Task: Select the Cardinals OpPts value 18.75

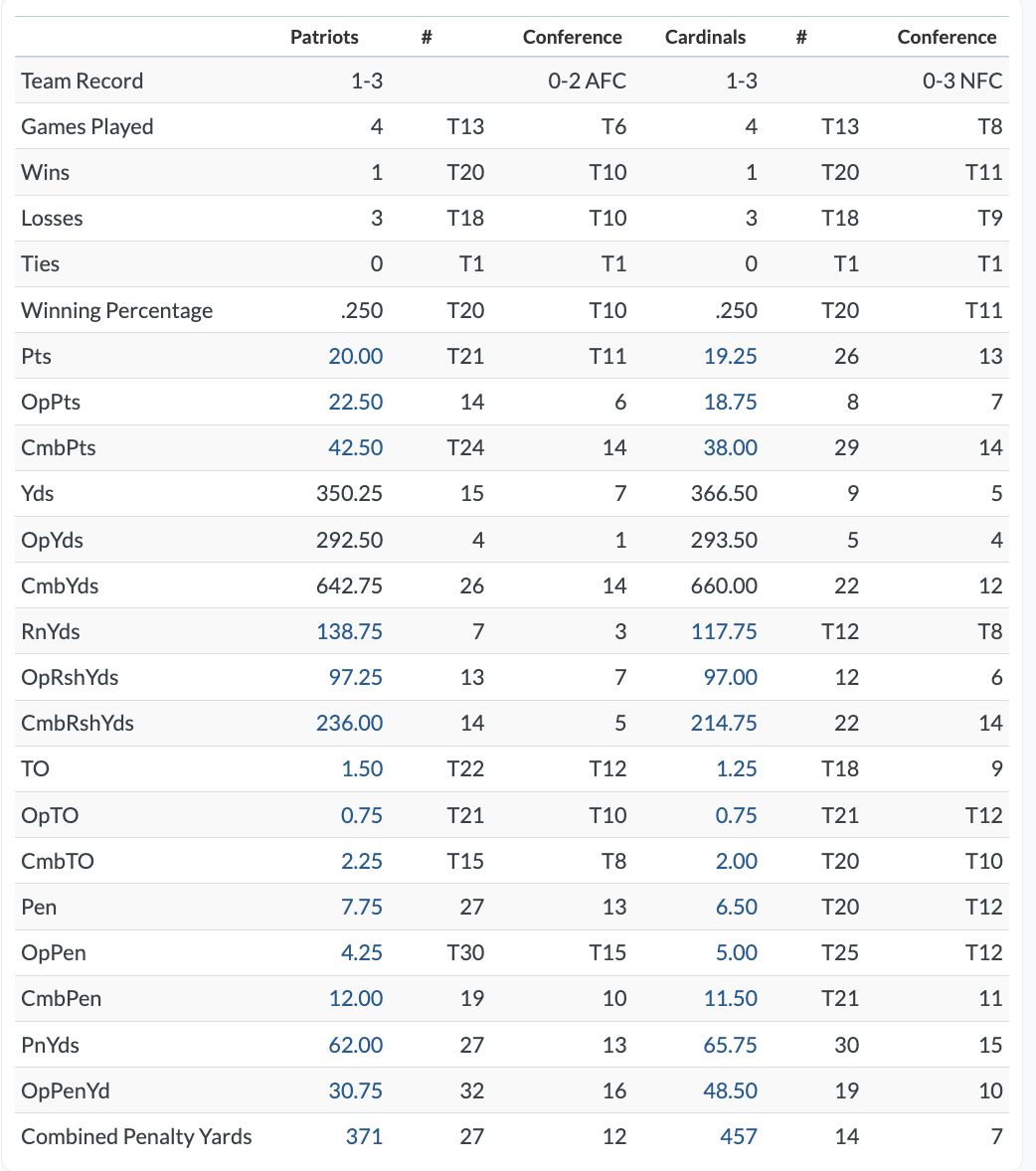Action: [730, 402]
